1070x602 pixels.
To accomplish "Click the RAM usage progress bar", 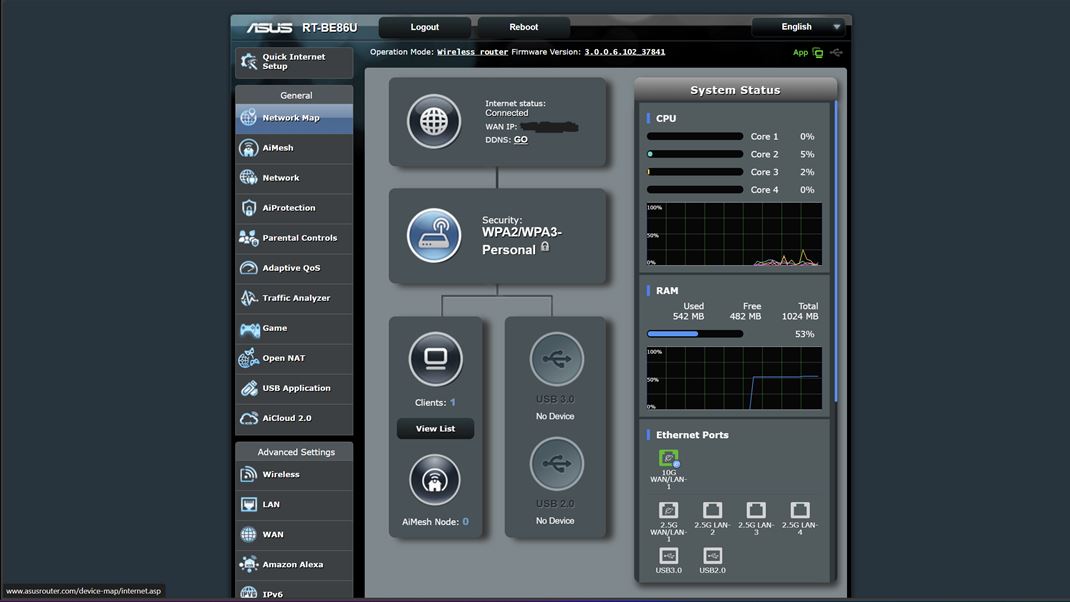I will pos(695,334).
